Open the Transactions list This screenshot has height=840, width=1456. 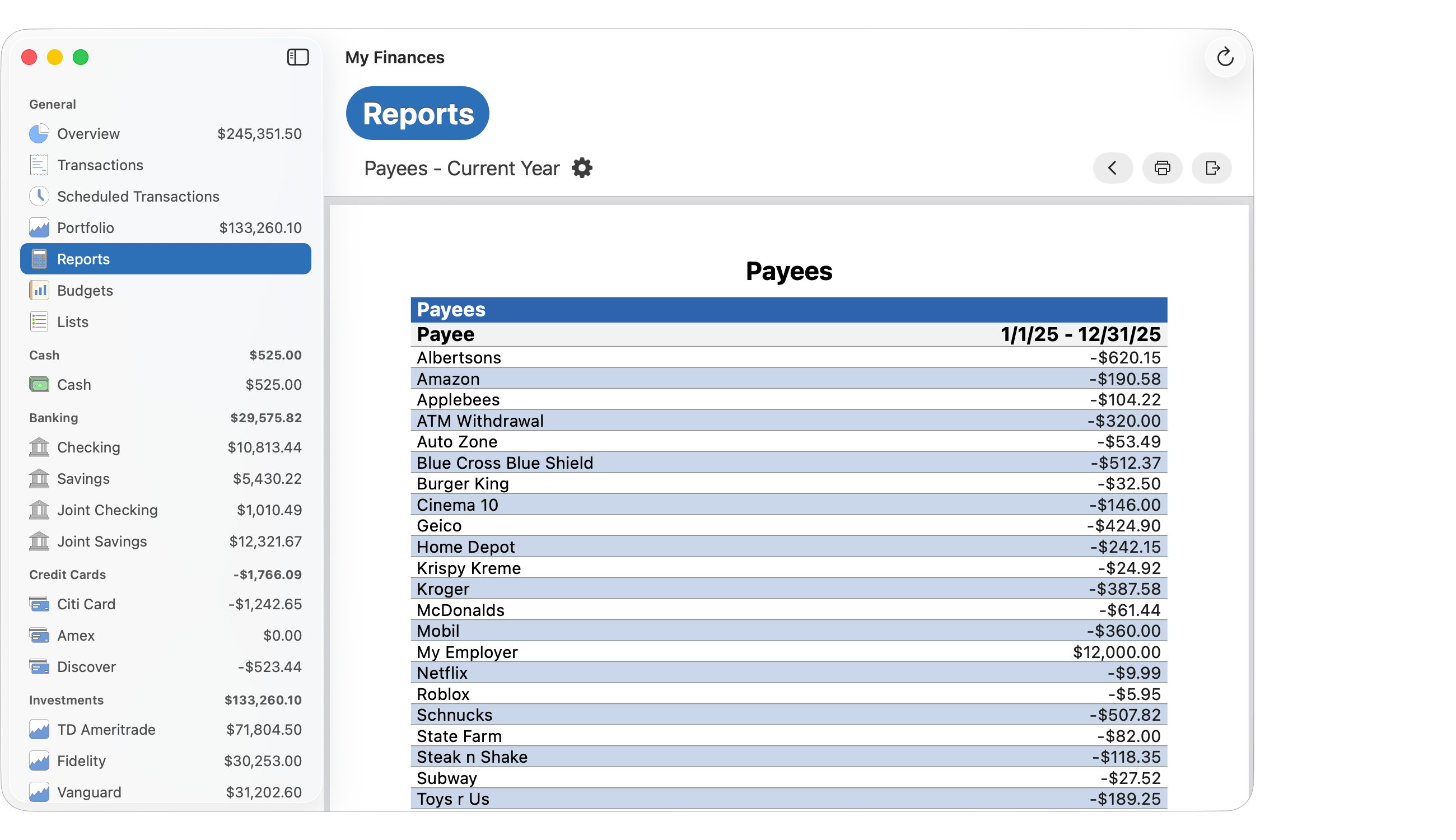101,165
